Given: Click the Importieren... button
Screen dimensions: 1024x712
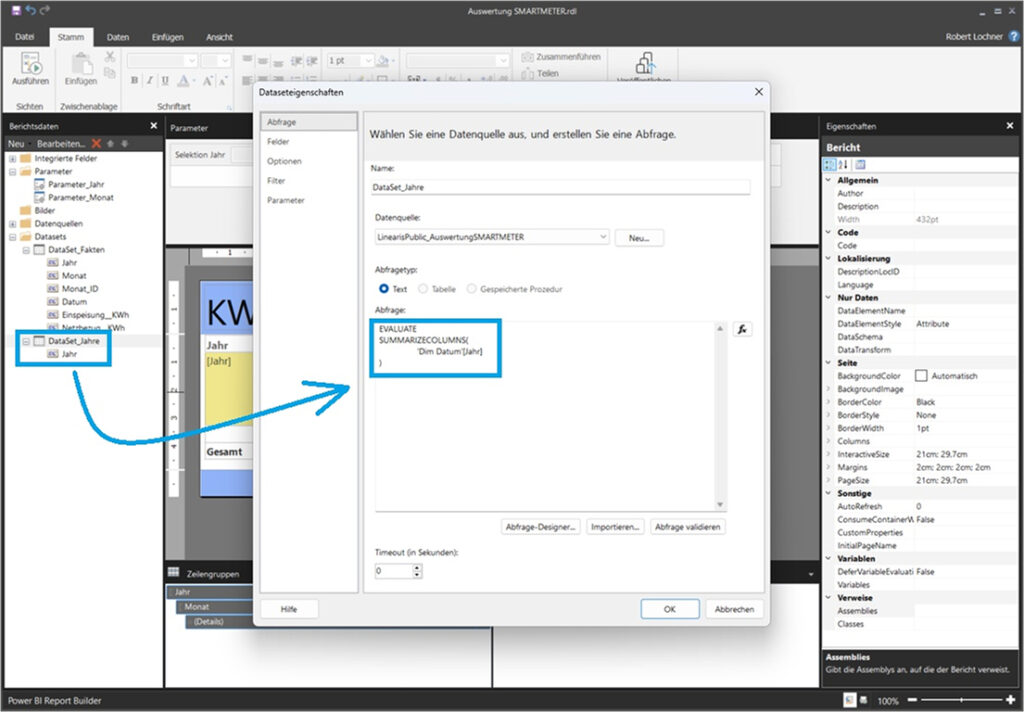Looking at the screenshot, I should pyautogui.click(x=615, y=527).
